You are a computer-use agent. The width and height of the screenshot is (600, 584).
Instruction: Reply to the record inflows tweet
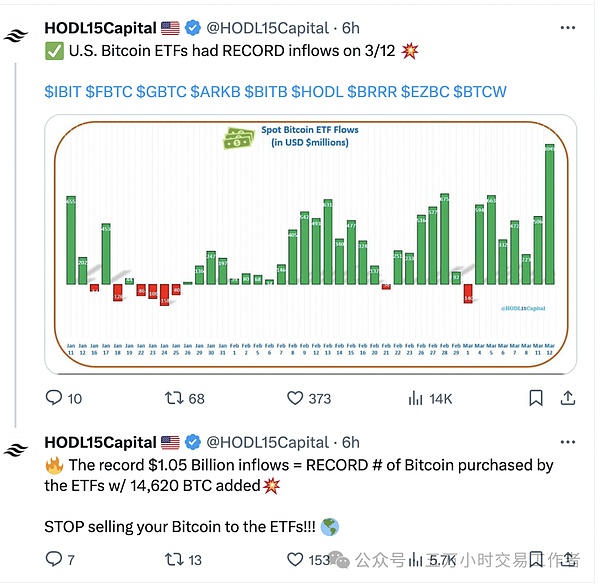point(55,398)
